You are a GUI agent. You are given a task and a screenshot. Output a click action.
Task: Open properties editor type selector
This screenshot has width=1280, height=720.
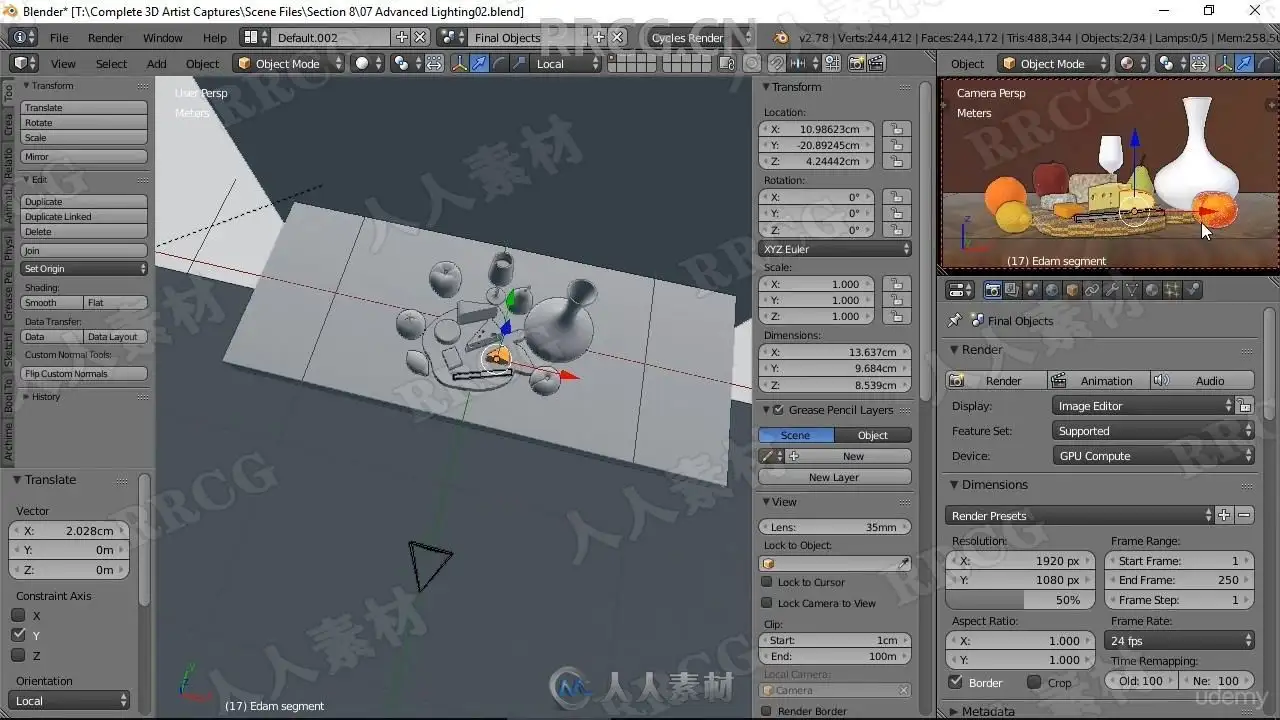click(x=961, y=290)
